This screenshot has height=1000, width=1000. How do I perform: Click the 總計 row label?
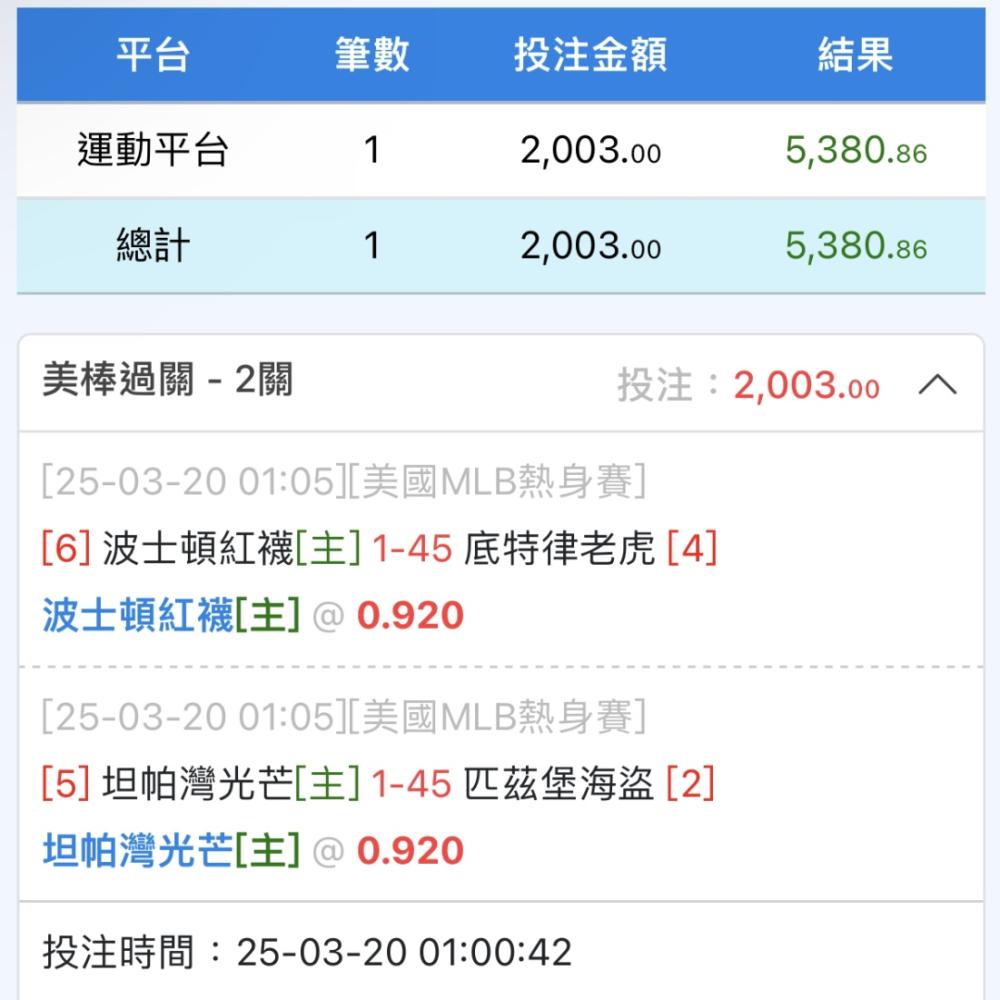tap(152, 246)
